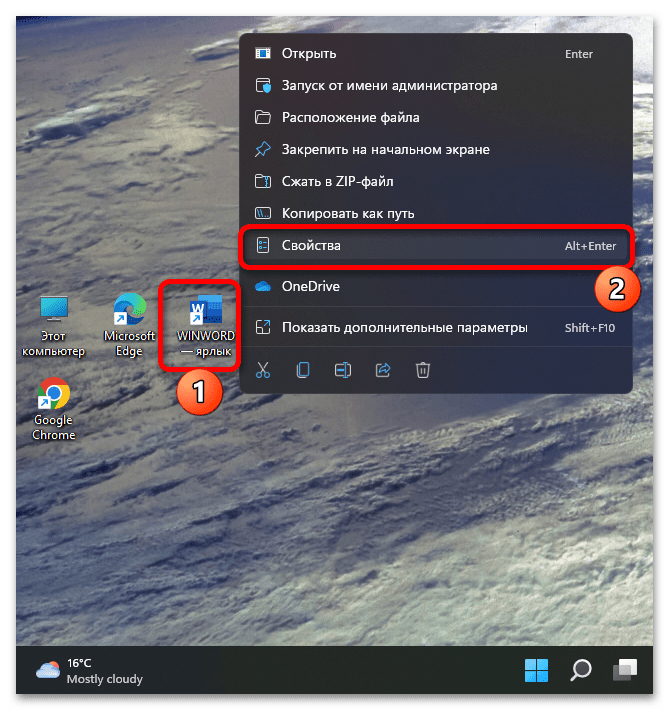Select the Этот компьютер desktop icon

pos(53,326)
